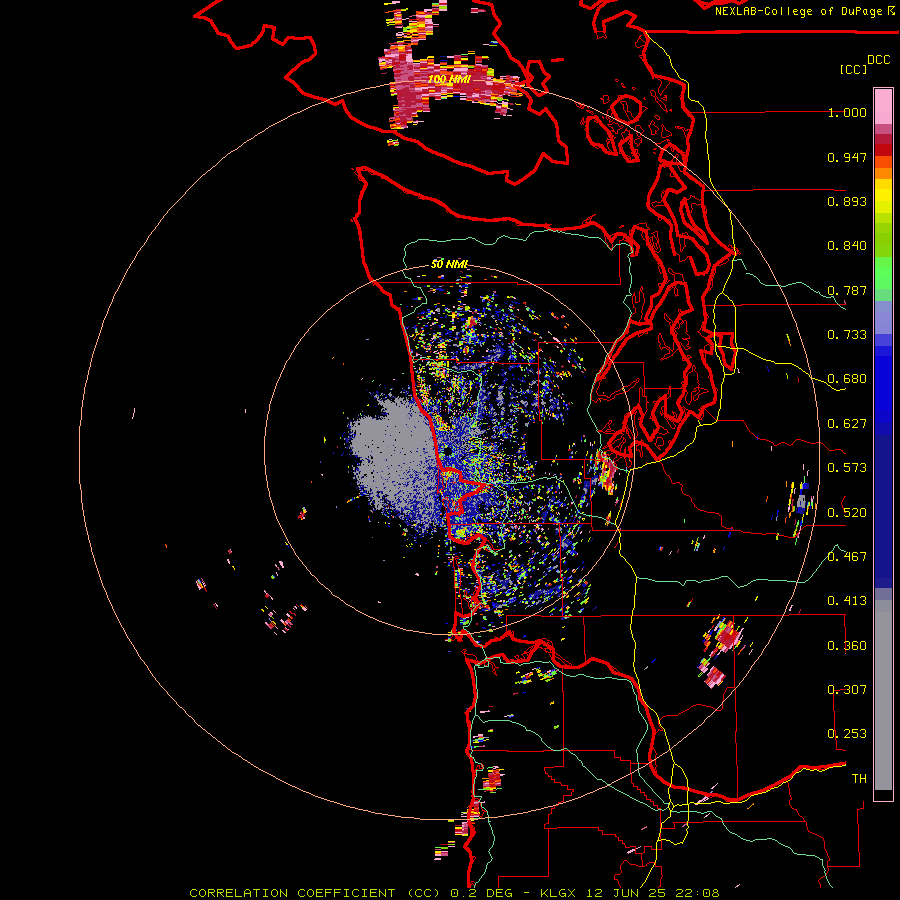900x900 pixels.
Task: Click the pink top segment of the color bar
Action: [883, 106]
